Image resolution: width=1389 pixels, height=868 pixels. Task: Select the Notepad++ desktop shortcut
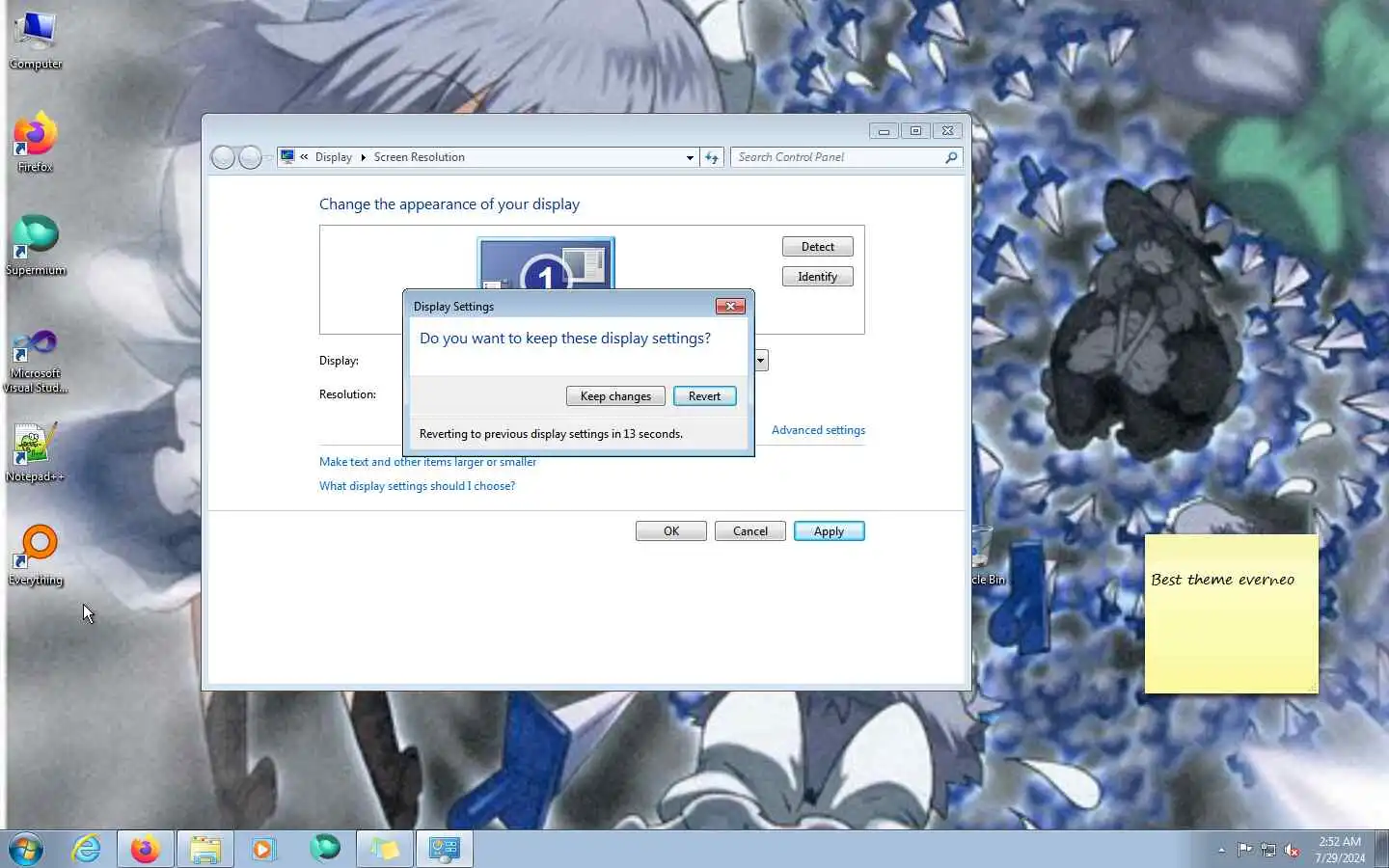(x=36, y=452)
